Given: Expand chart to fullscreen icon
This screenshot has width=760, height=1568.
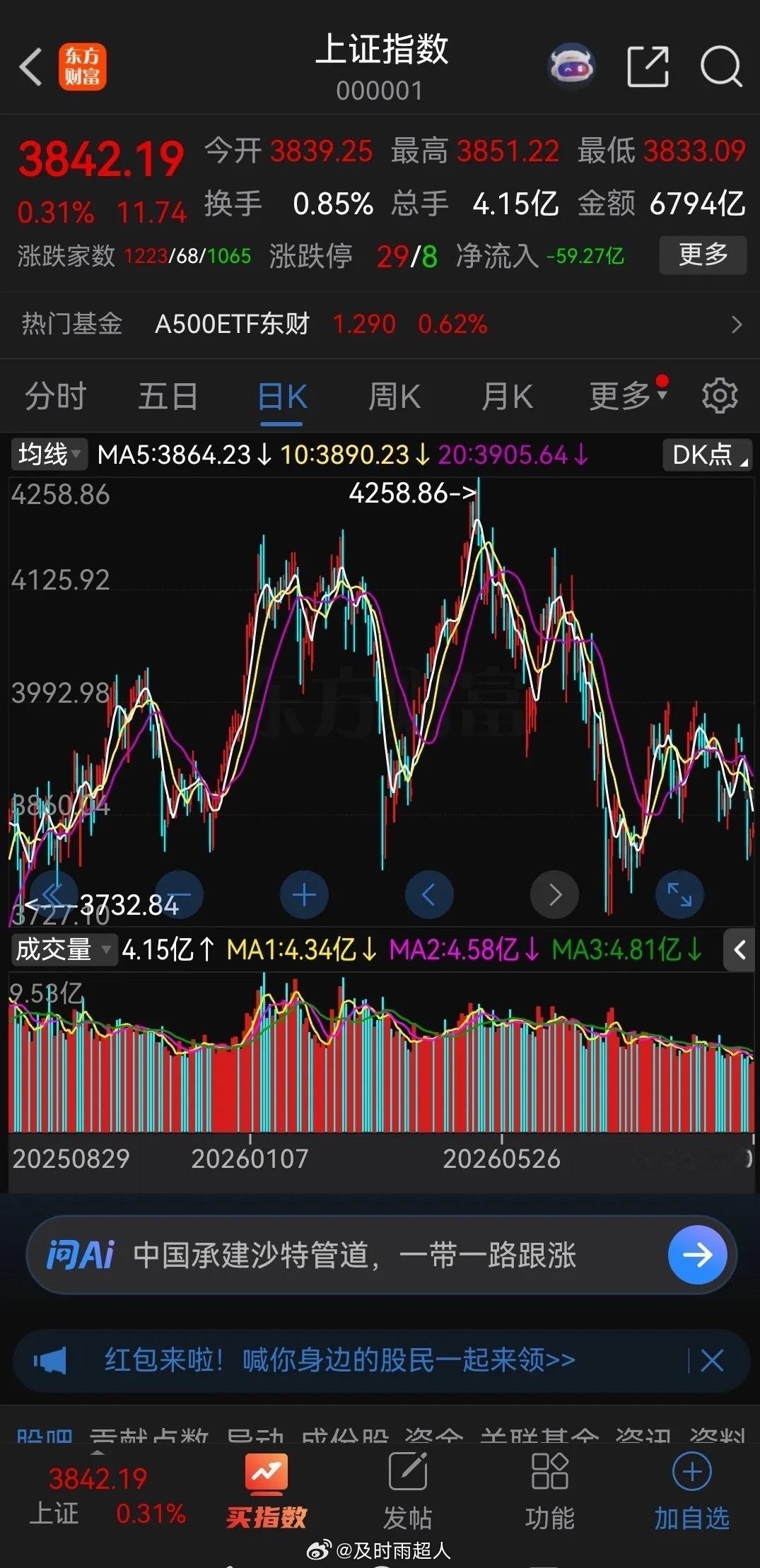Looking at the screenshot, I should tap(679, 895).
